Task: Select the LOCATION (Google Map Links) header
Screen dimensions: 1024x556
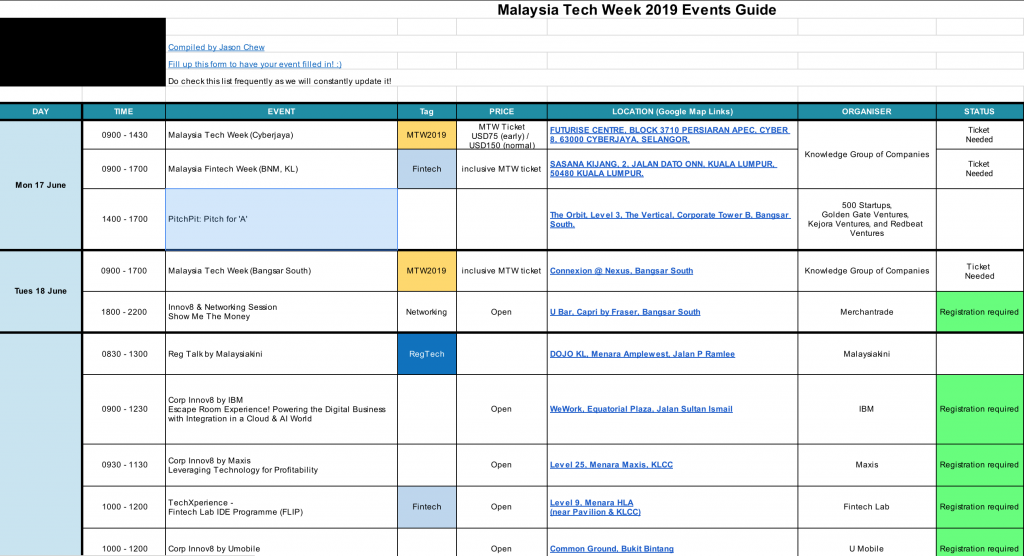Action: click(673, 112)
